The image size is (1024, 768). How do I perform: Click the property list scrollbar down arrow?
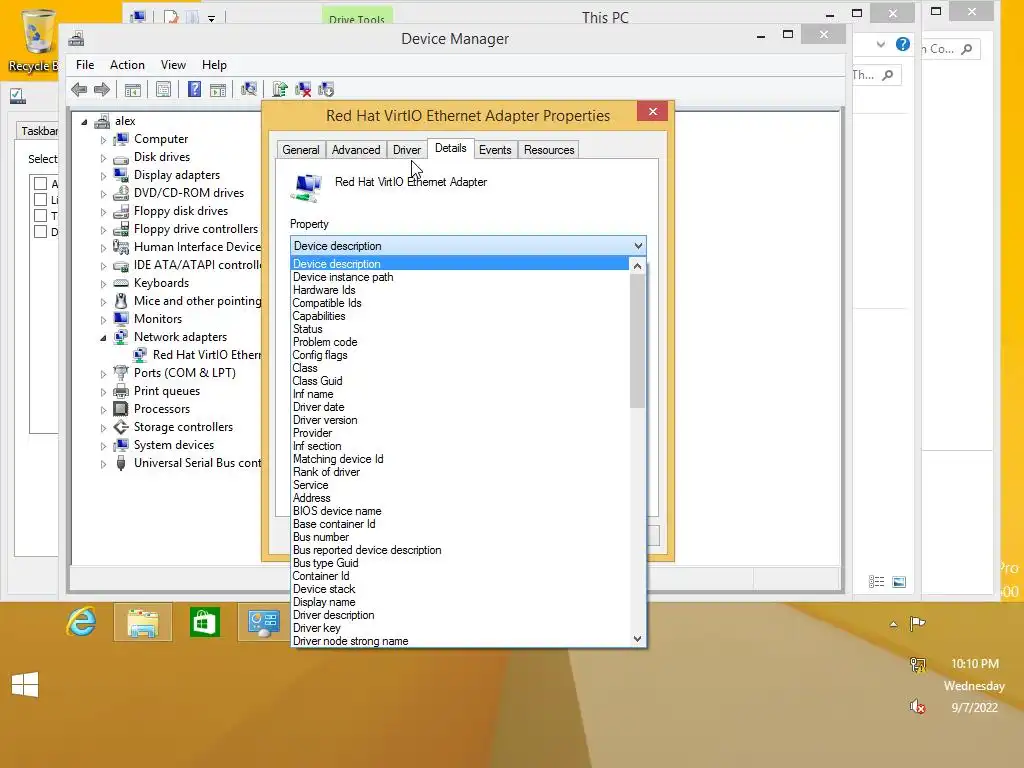[x=637, y=639]
